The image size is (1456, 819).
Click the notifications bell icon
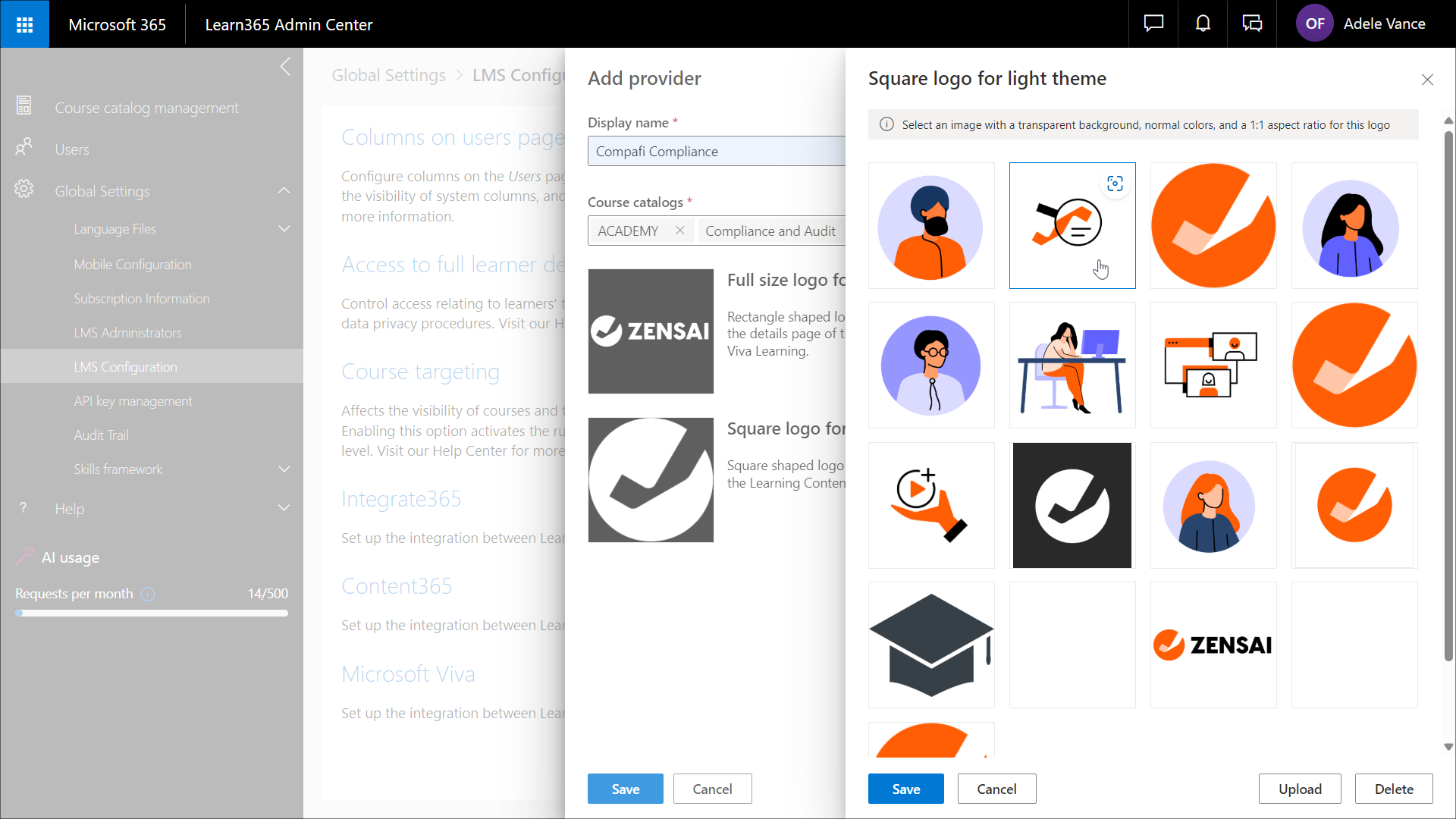click(x=1203, y=24)
